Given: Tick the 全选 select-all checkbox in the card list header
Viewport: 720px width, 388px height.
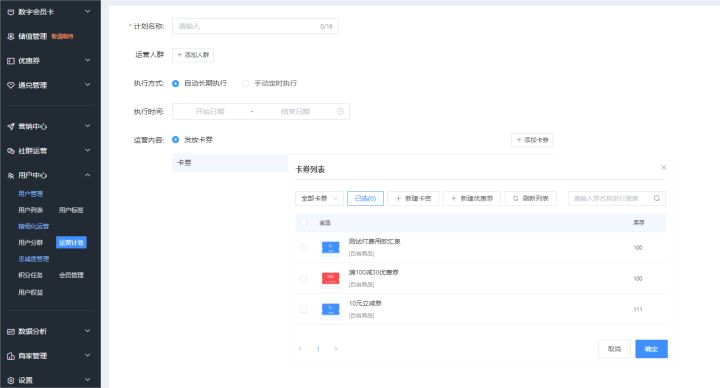Looking at the screenshot, I should click(x=303, y=223).
